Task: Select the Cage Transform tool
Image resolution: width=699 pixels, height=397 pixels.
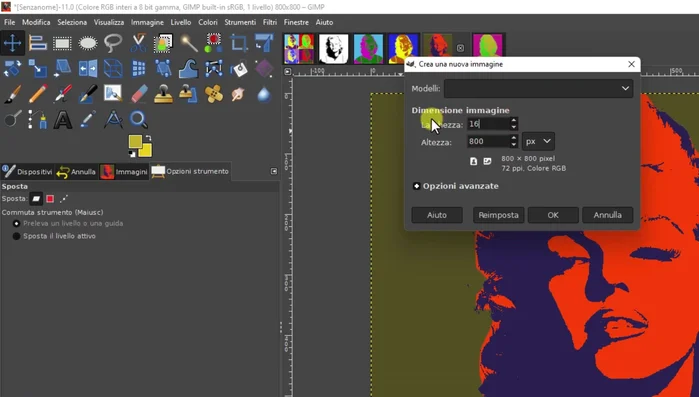Action: pyautogui.click(x=214, y=69)
